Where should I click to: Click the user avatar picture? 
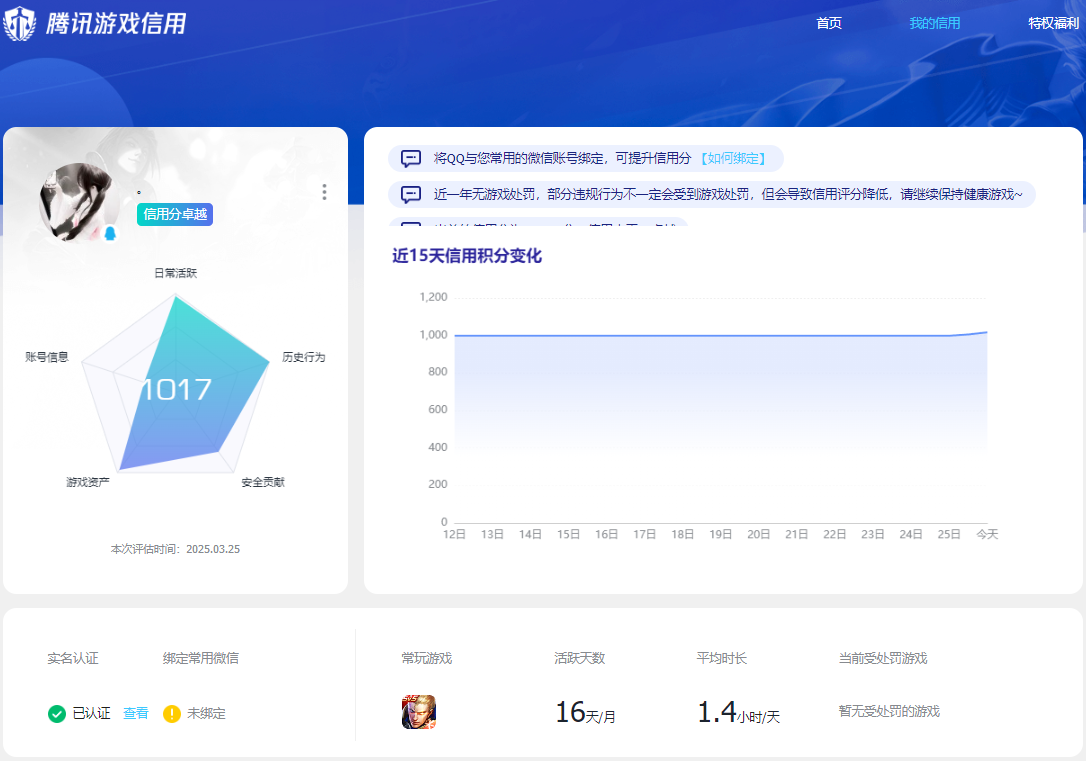78,202
